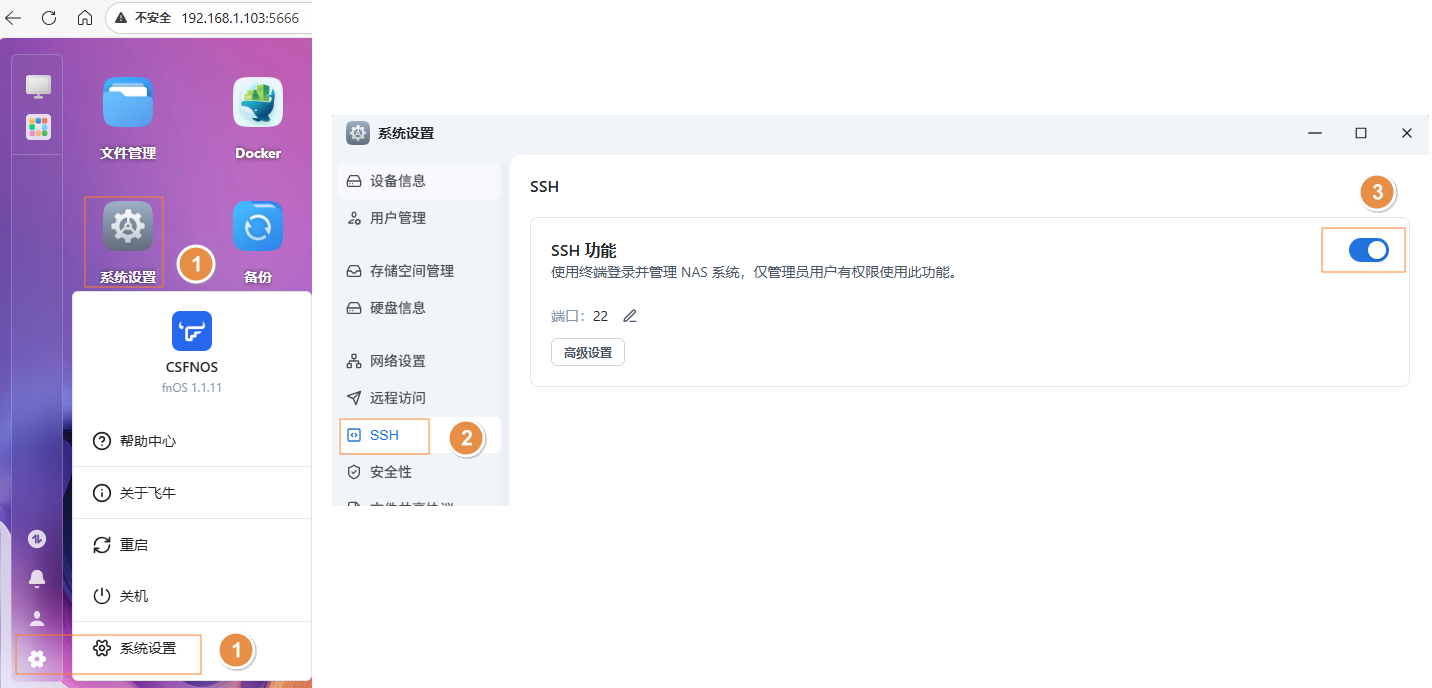Select 硬盘信息 in settings sidebar
Image resolution: width=1432 pixels, height=688 pixels.
click(419, 308)
